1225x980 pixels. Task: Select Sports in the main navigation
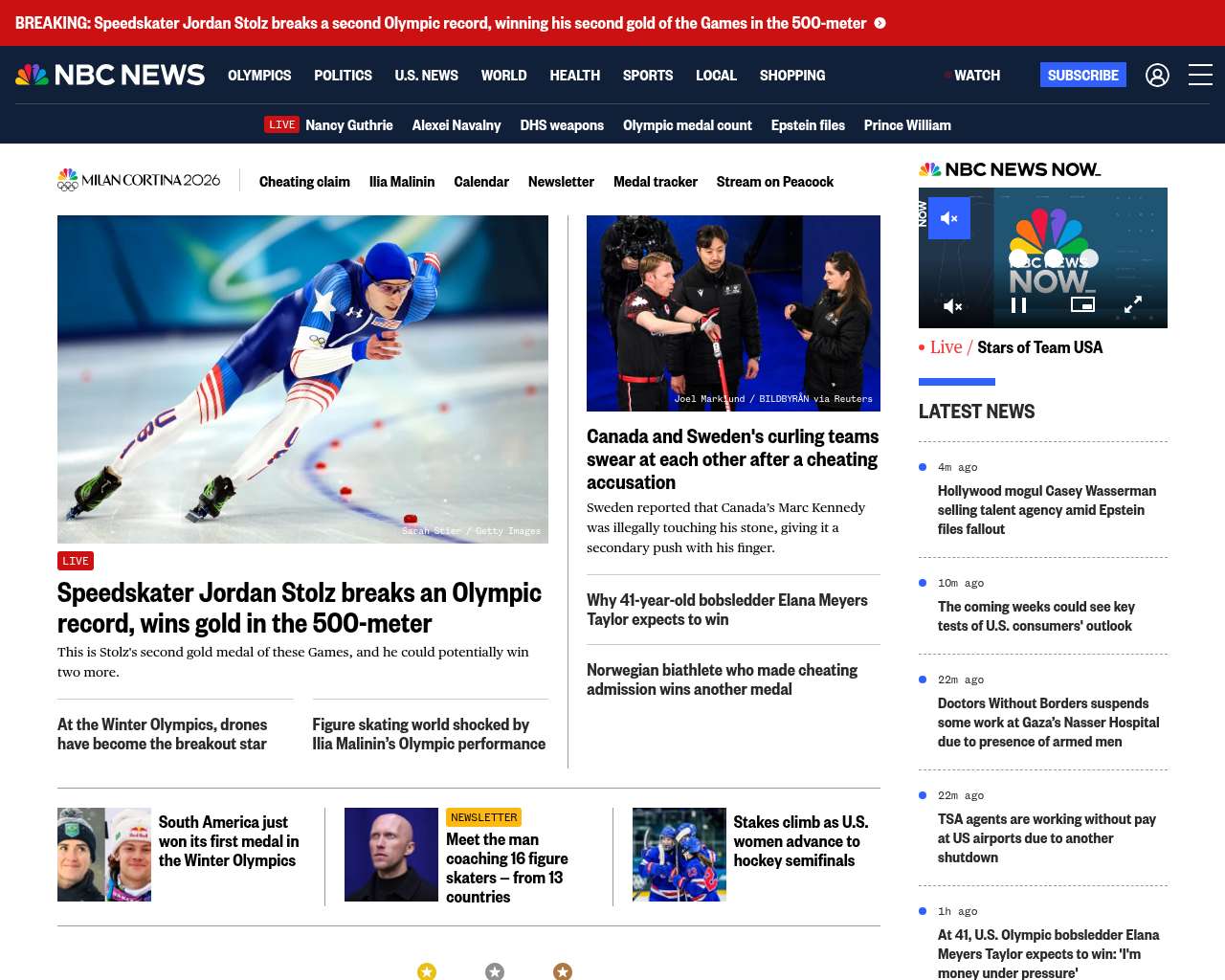click(x=648, y=75)
